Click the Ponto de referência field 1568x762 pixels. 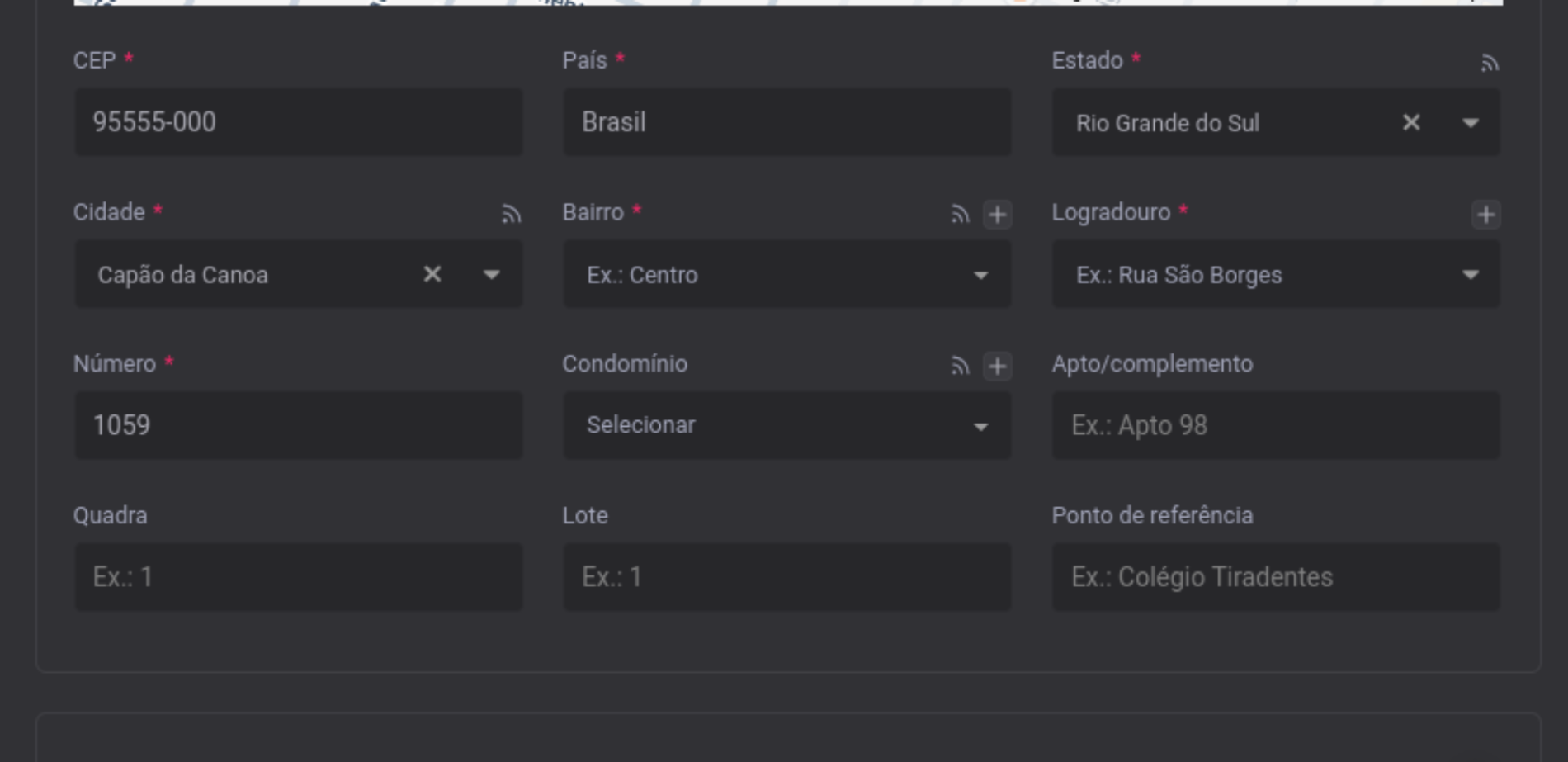coord(1276,577)
